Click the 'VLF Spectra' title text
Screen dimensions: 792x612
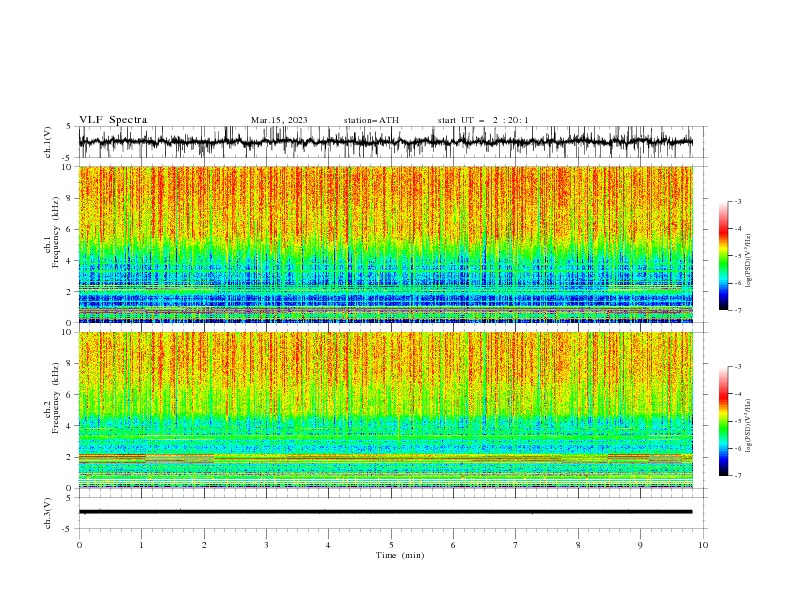[x=113, y=120]
